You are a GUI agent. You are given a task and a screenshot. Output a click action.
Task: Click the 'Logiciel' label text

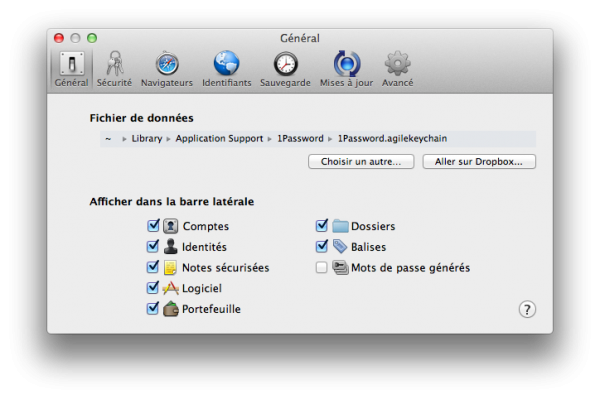pos(202,288)
